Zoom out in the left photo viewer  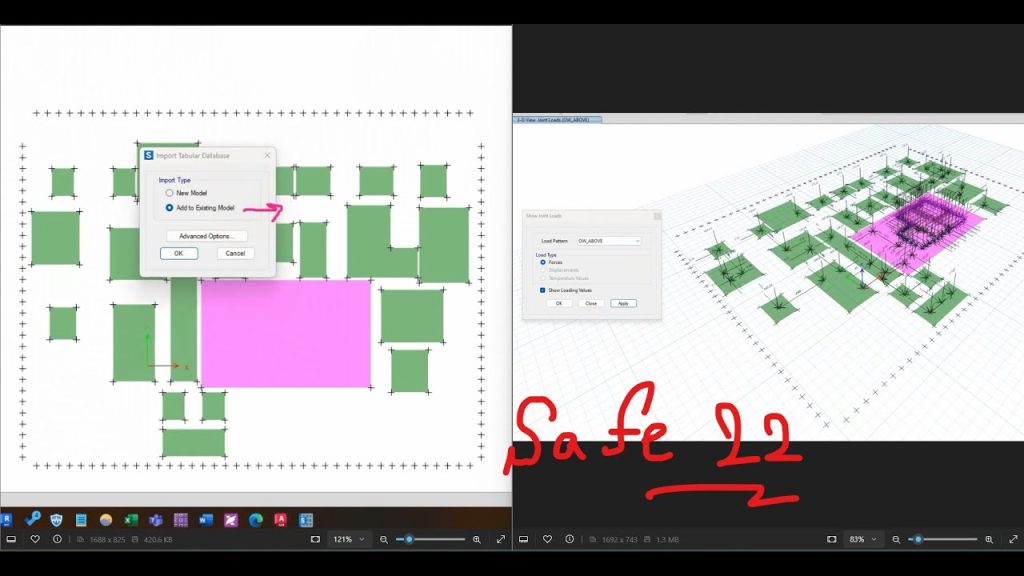tap(384, 539)
